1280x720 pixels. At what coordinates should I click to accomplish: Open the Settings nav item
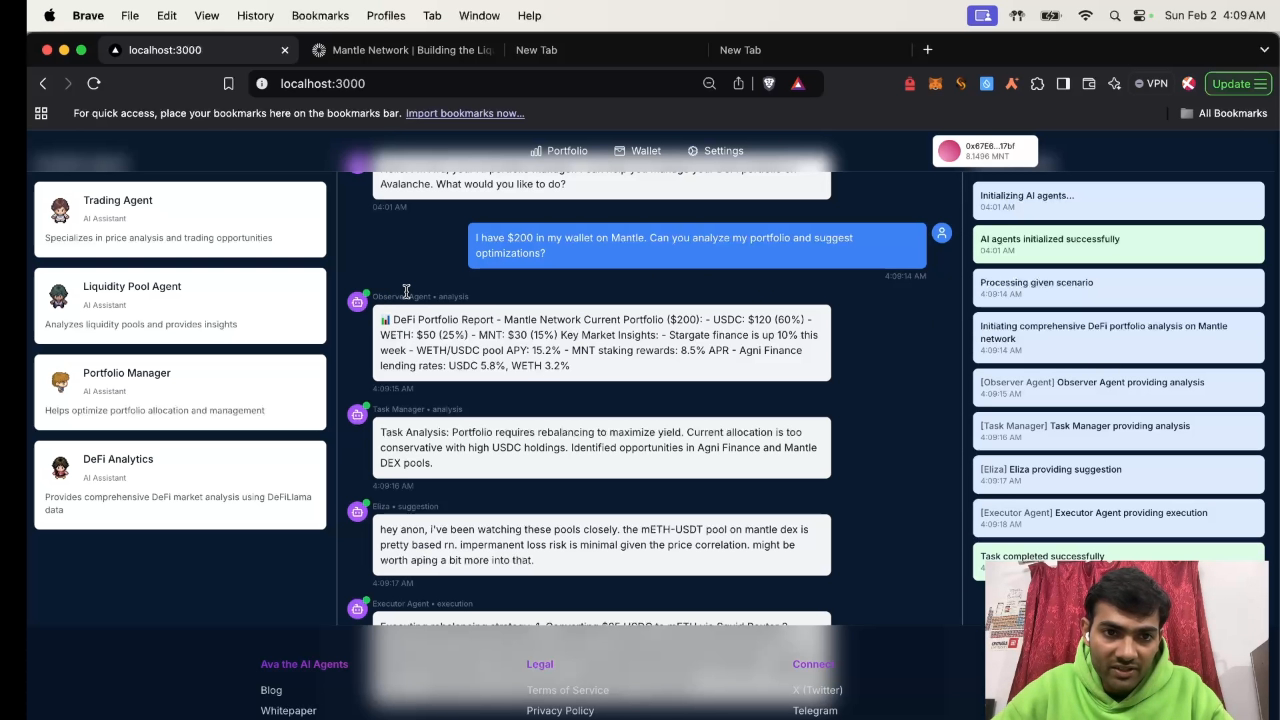click(715, 151)
